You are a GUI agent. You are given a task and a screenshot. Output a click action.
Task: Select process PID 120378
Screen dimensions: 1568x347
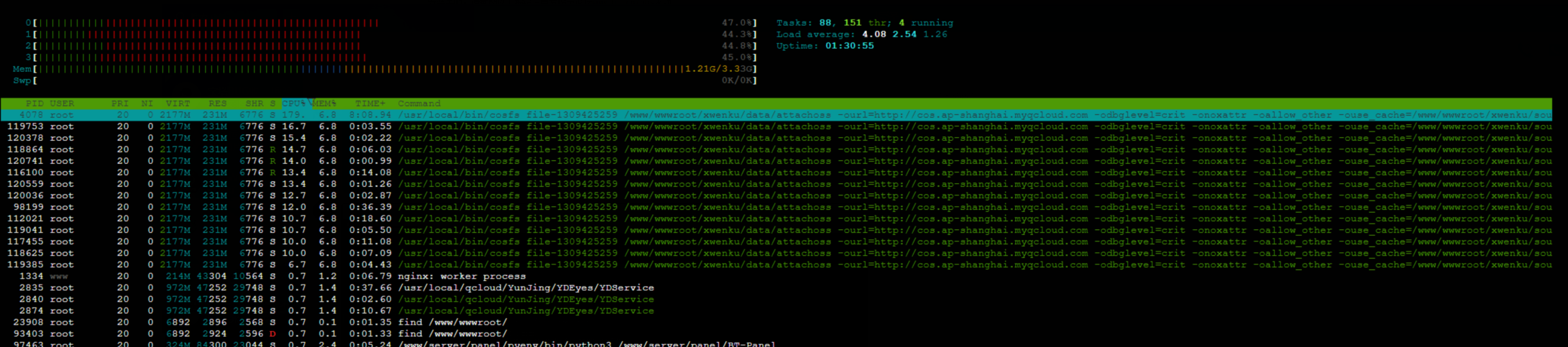point(776,138)
